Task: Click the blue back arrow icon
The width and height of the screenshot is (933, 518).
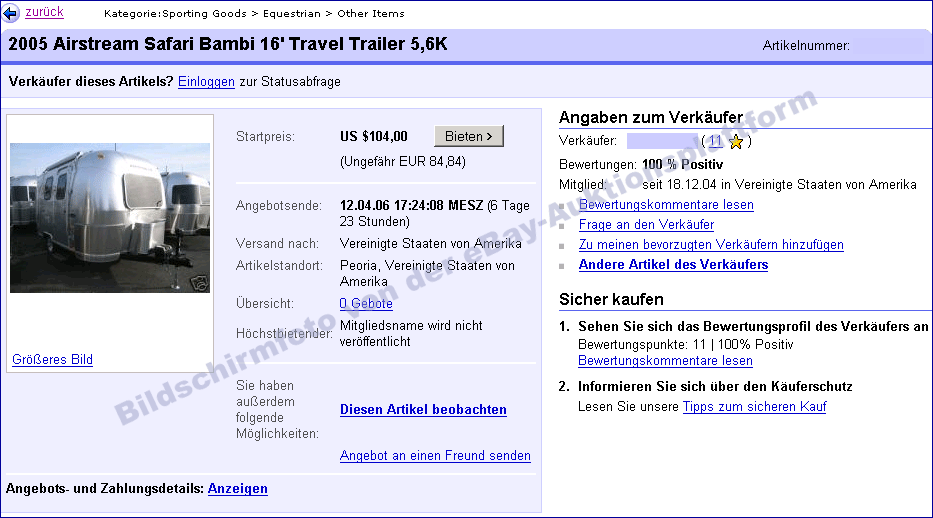Action: click(x=10, y=13)
